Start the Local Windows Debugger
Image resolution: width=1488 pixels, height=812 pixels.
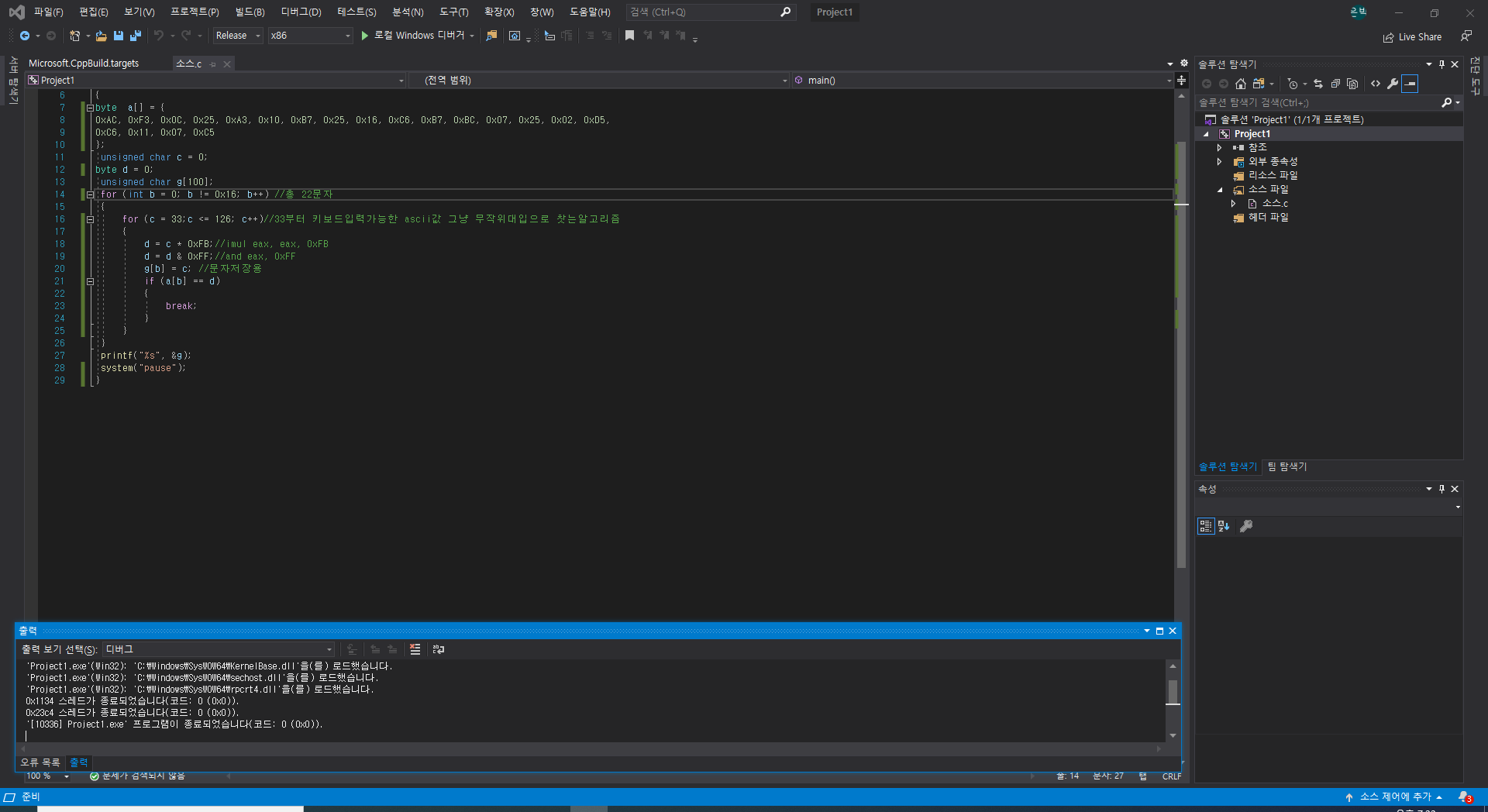click(418, 36)
